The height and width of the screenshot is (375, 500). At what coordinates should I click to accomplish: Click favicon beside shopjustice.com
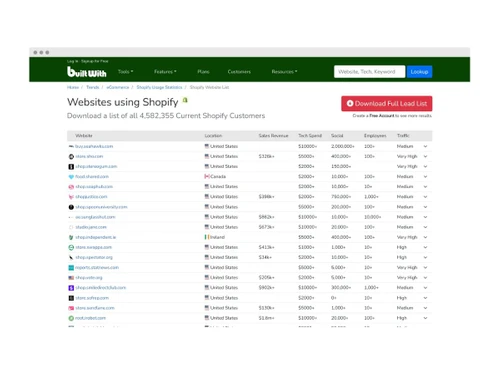point(71,197)
